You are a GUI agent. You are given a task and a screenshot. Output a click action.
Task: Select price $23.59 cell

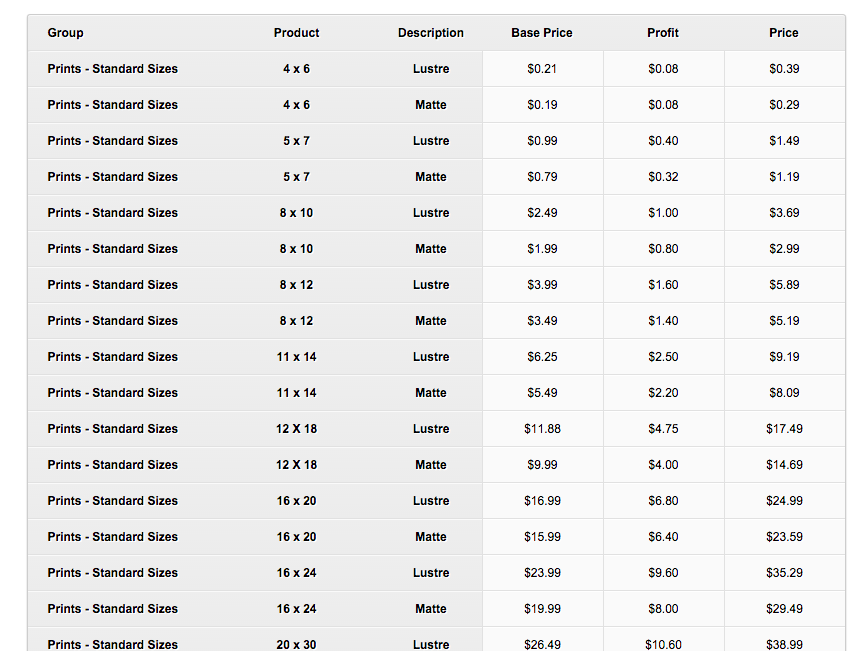784,536
